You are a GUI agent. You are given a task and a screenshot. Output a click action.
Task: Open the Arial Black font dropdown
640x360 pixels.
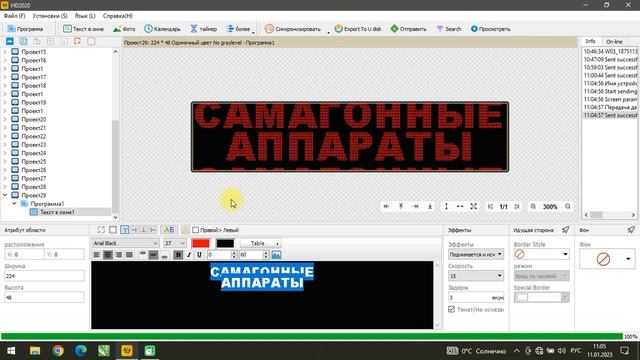125,243
